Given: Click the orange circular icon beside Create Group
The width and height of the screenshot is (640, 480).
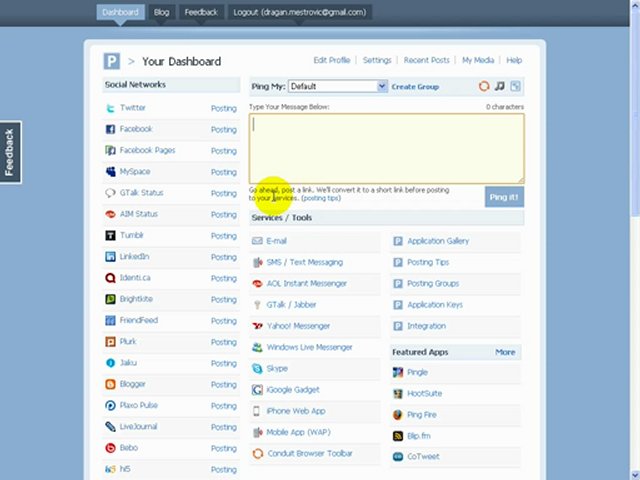Looking at the screenshot, I should 485,87.
